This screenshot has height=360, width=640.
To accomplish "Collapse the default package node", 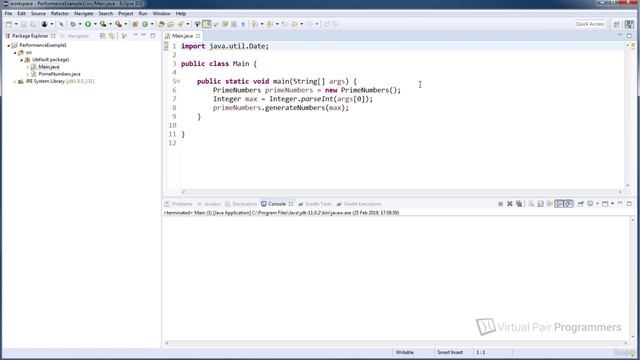I will click(22, 60).
